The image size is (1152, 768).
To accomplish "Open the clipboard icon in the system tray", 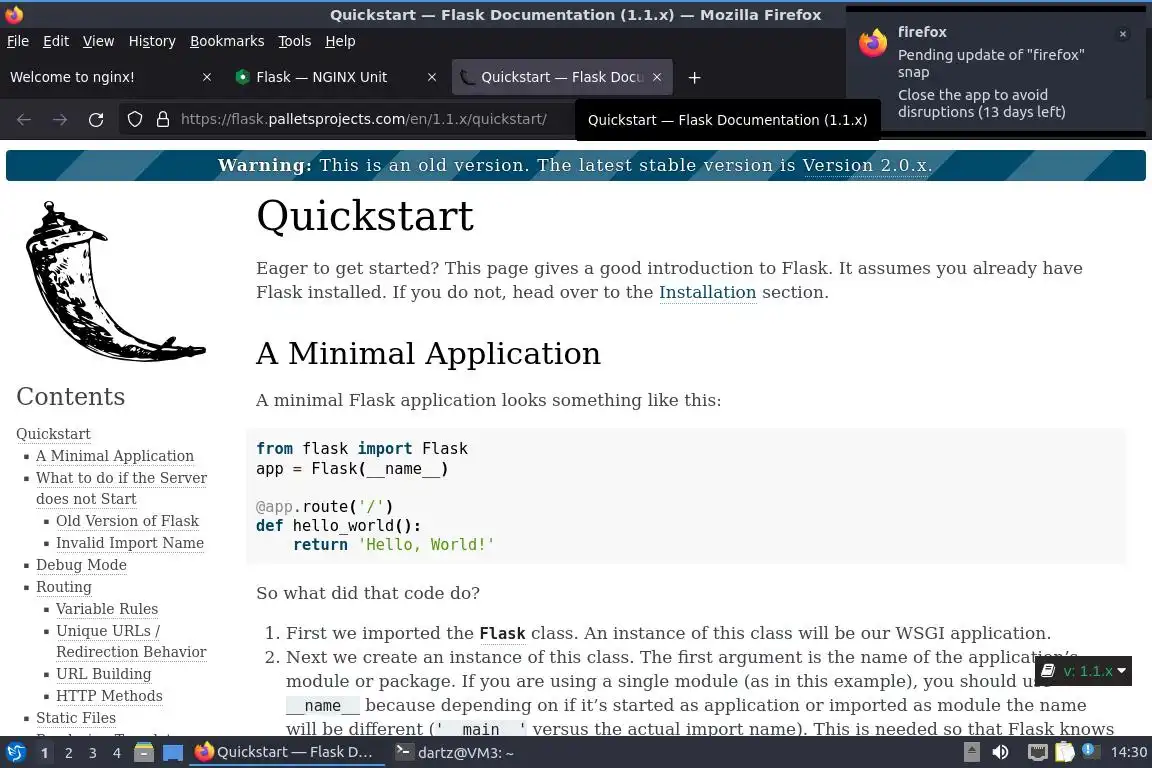I will point(1065,752).
